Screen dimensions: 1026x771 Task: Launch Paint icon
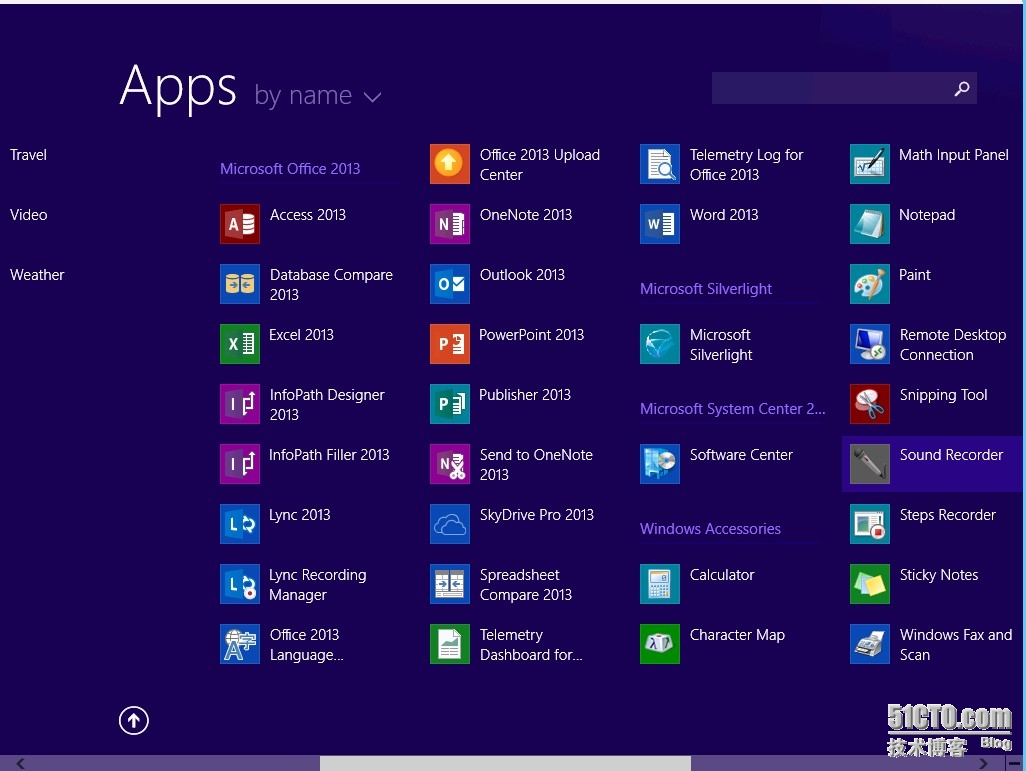click(870, 284)
